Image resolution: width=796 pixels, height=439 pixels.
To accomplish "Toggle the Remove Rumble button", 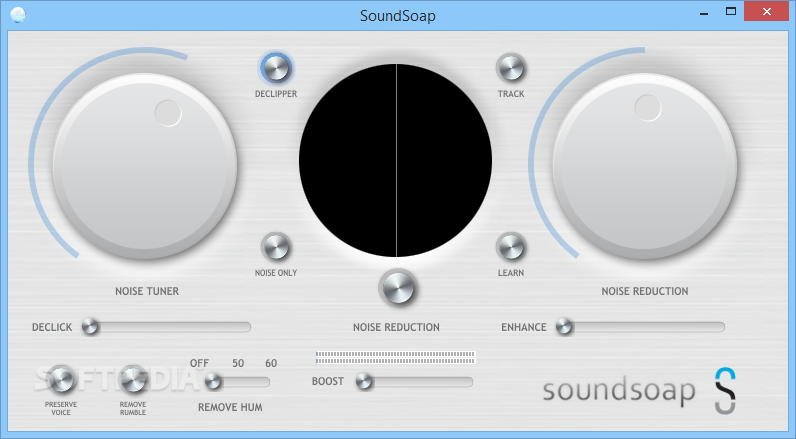I will pyautogui.click(x=133, y=380).
